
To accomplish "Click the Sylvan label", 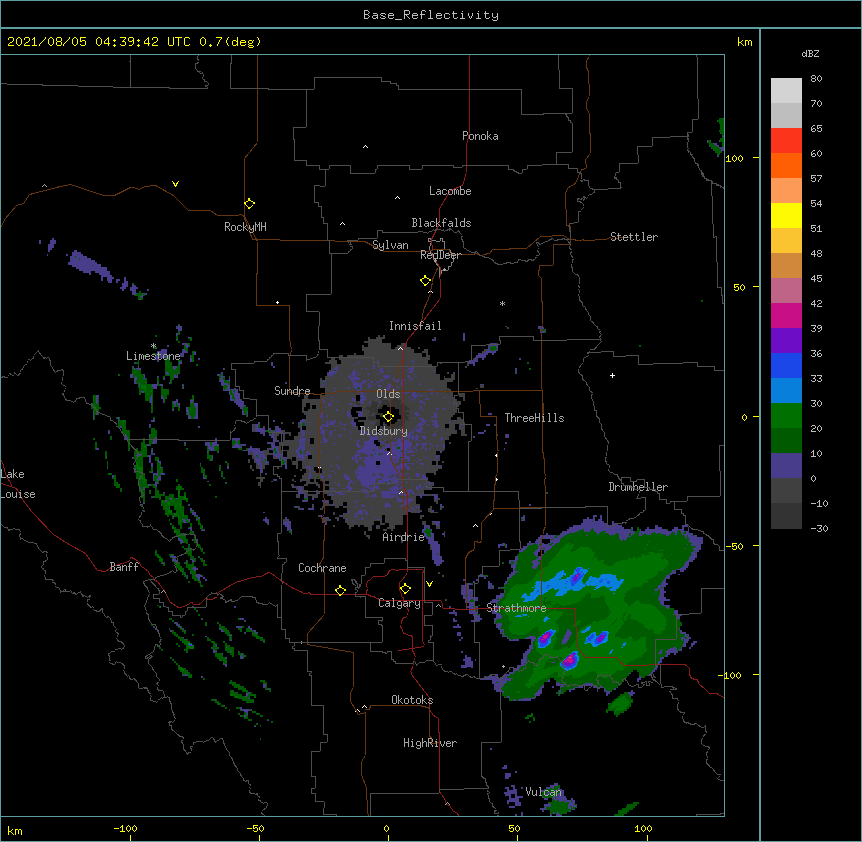I will pyautogui.click(x=390, y=245).
